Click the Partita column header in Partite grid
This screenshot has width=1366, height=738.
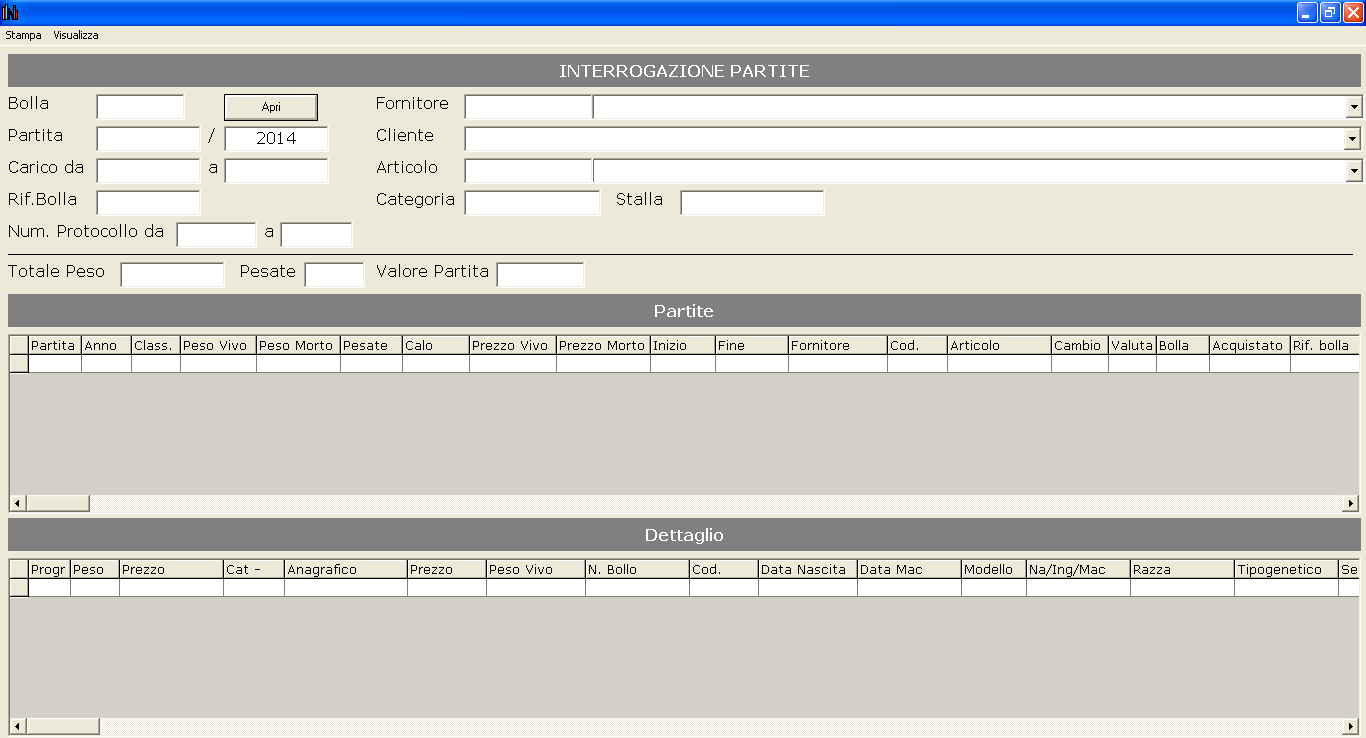tap(55, 345)
